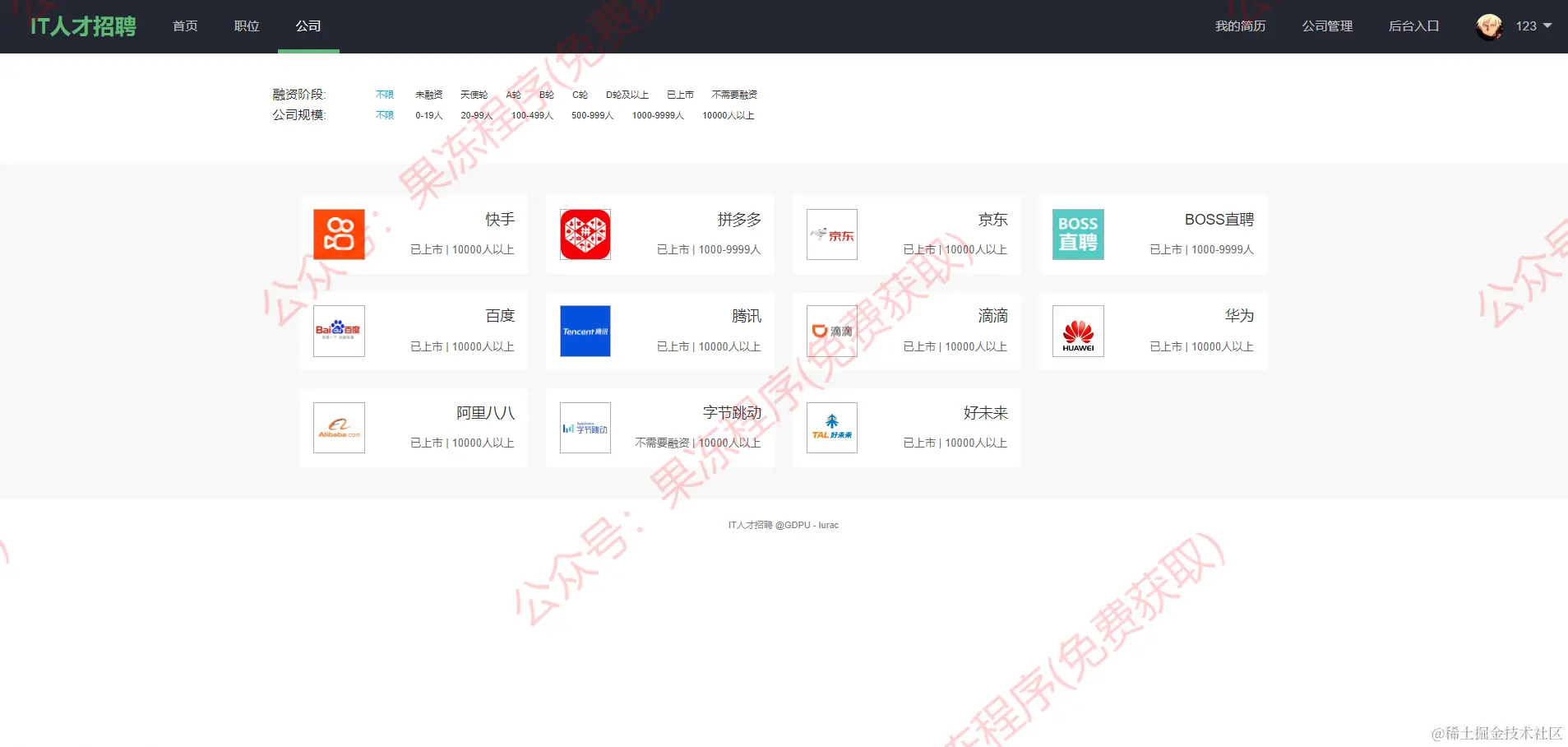Go to the 首页 home tab
1568x747 pixels.
(x=185, y=26)
